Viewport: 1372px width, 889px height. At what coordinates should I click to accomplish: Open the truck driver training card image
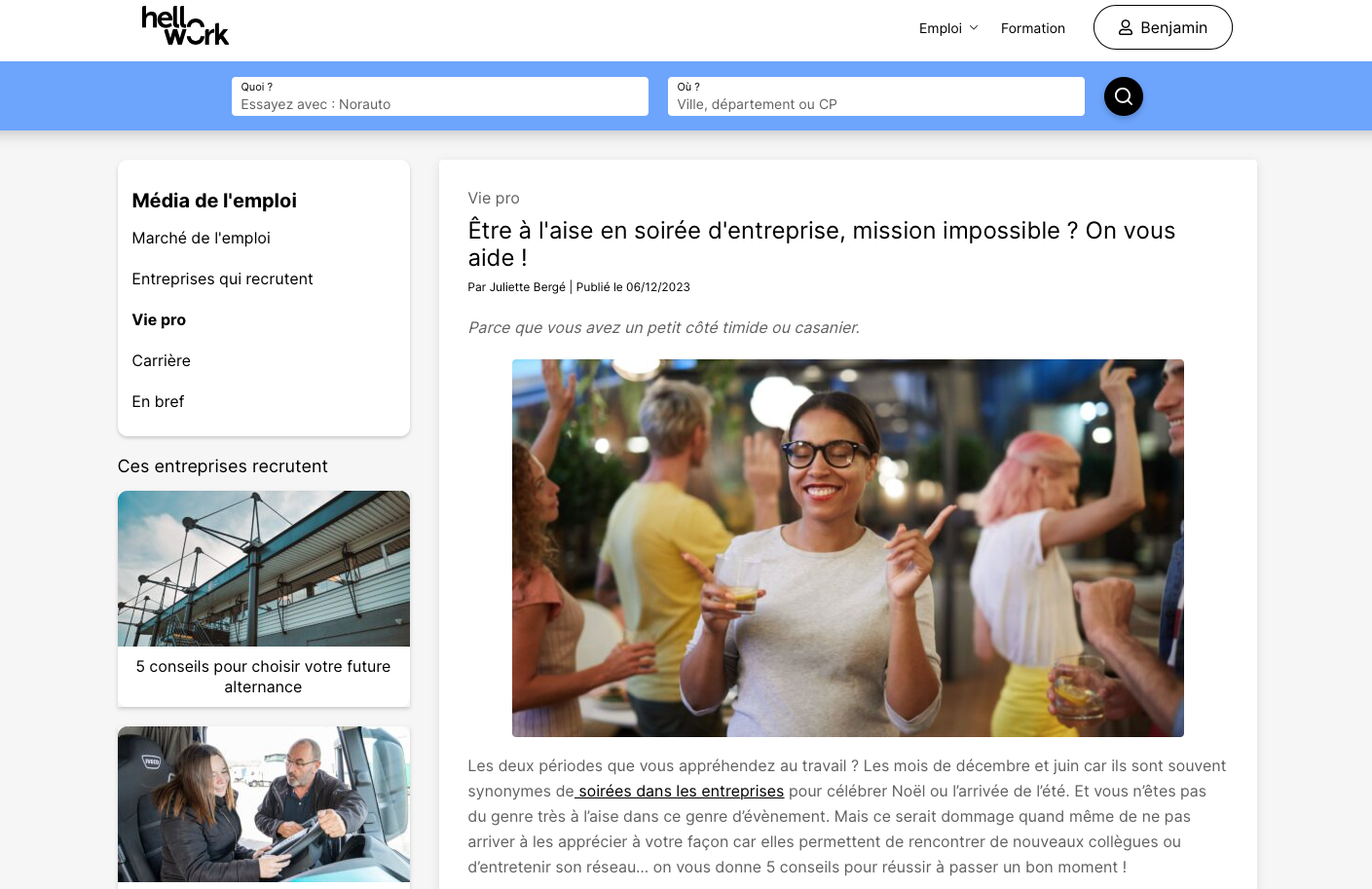coord(263,804)
